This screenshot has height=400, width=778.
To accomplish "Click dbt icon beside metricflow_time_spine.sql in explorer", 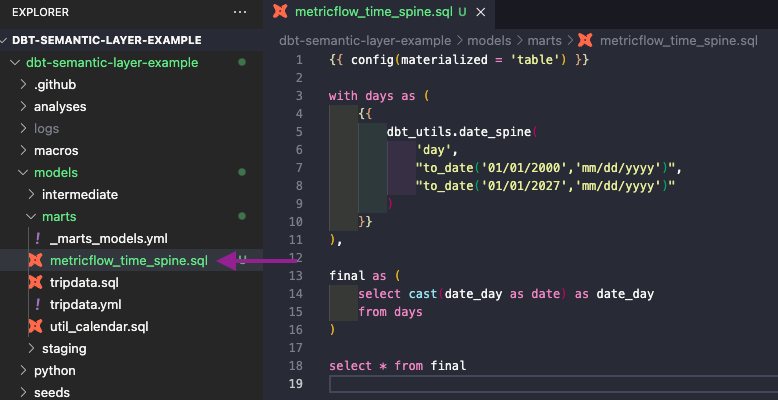I will pos(35,261).
